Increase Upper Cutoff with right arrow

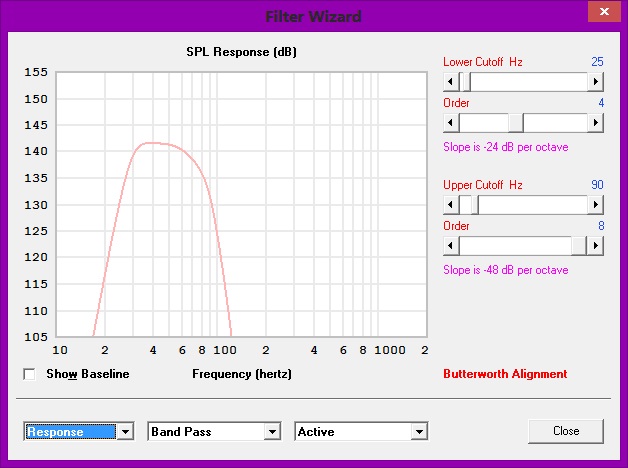[596, 205]
